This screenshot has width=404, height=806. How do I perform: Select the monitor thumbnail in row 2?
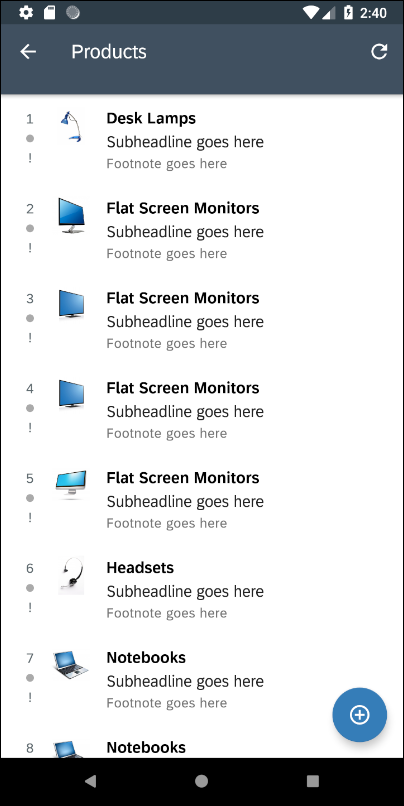[71, 216]
